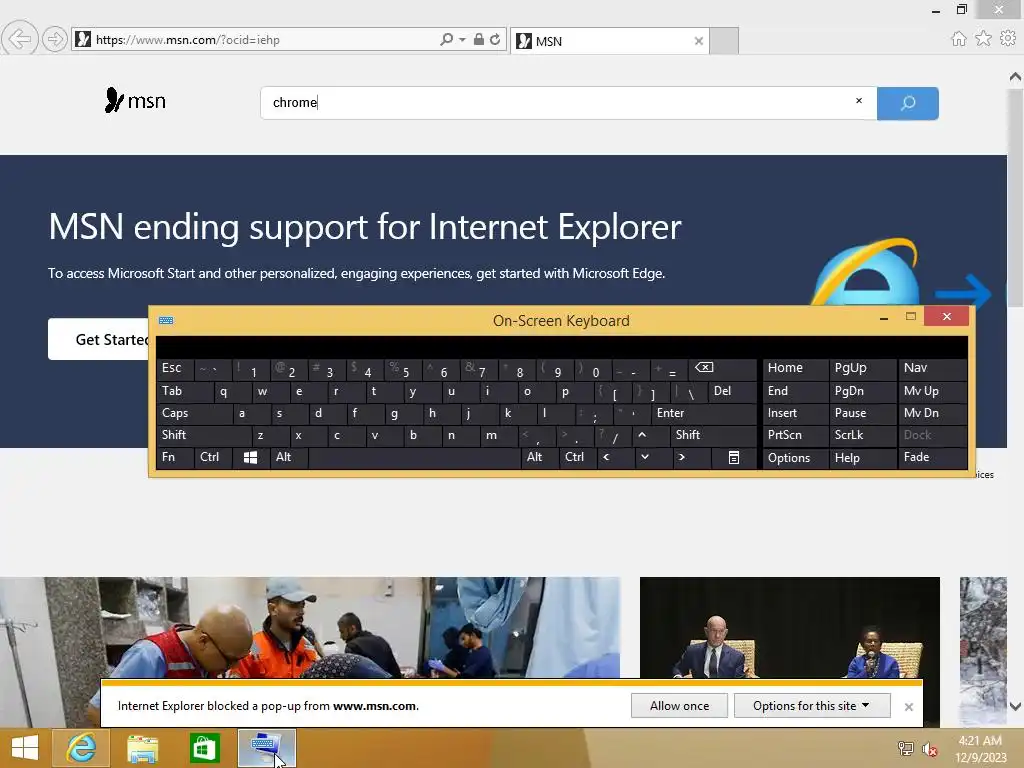
Task: Click Allow once for blocked pop-up
Action: coord(679,705)
